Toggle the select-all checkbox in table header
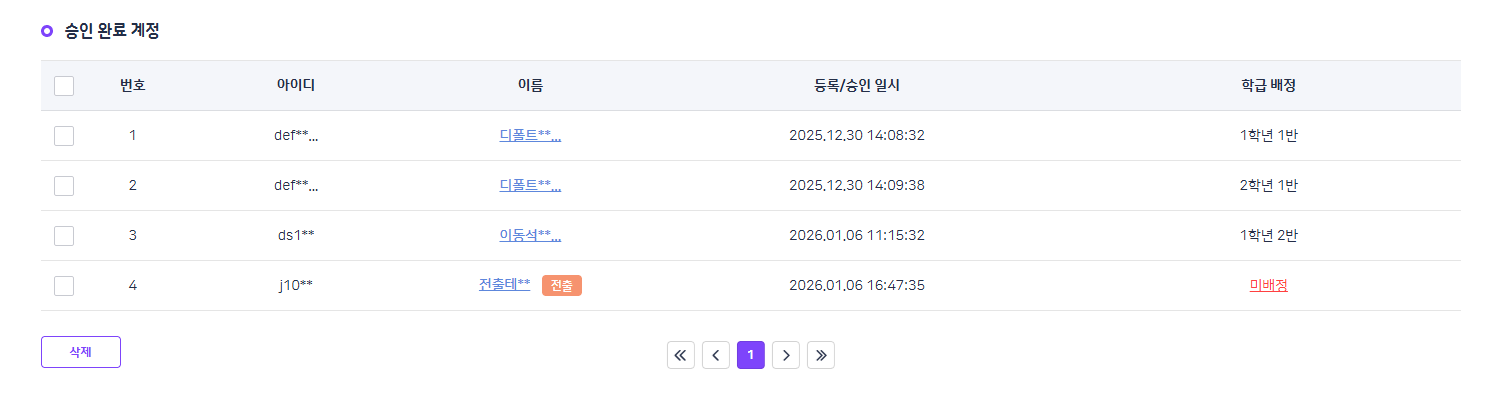 tap(64, 86)
